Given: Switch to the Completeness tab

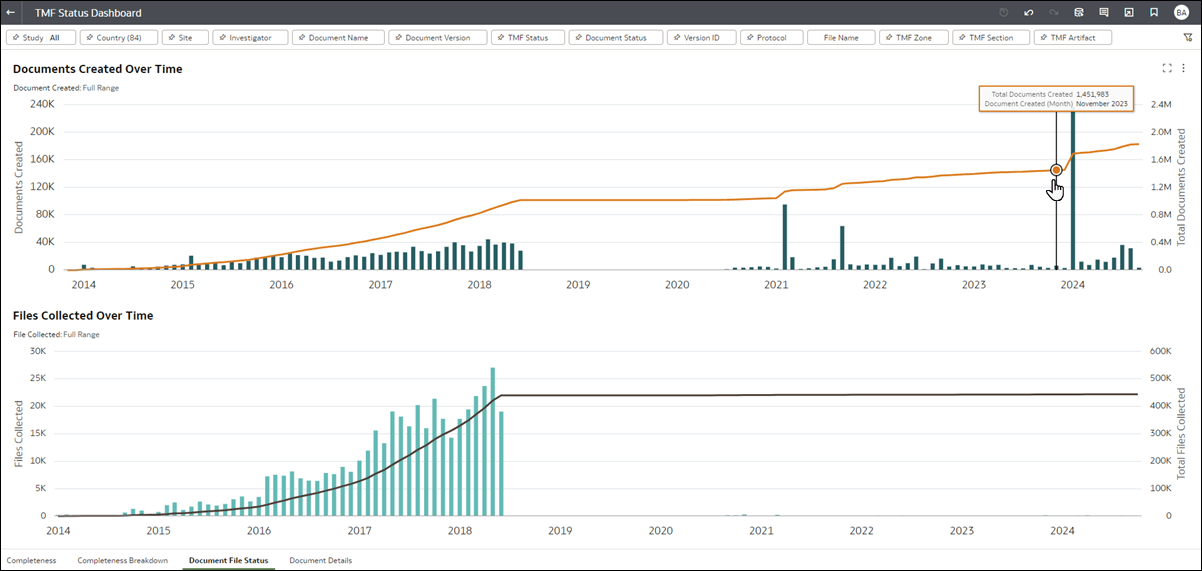Looking at the screenshot, I should pyautogui.click(x=33, y=560).
